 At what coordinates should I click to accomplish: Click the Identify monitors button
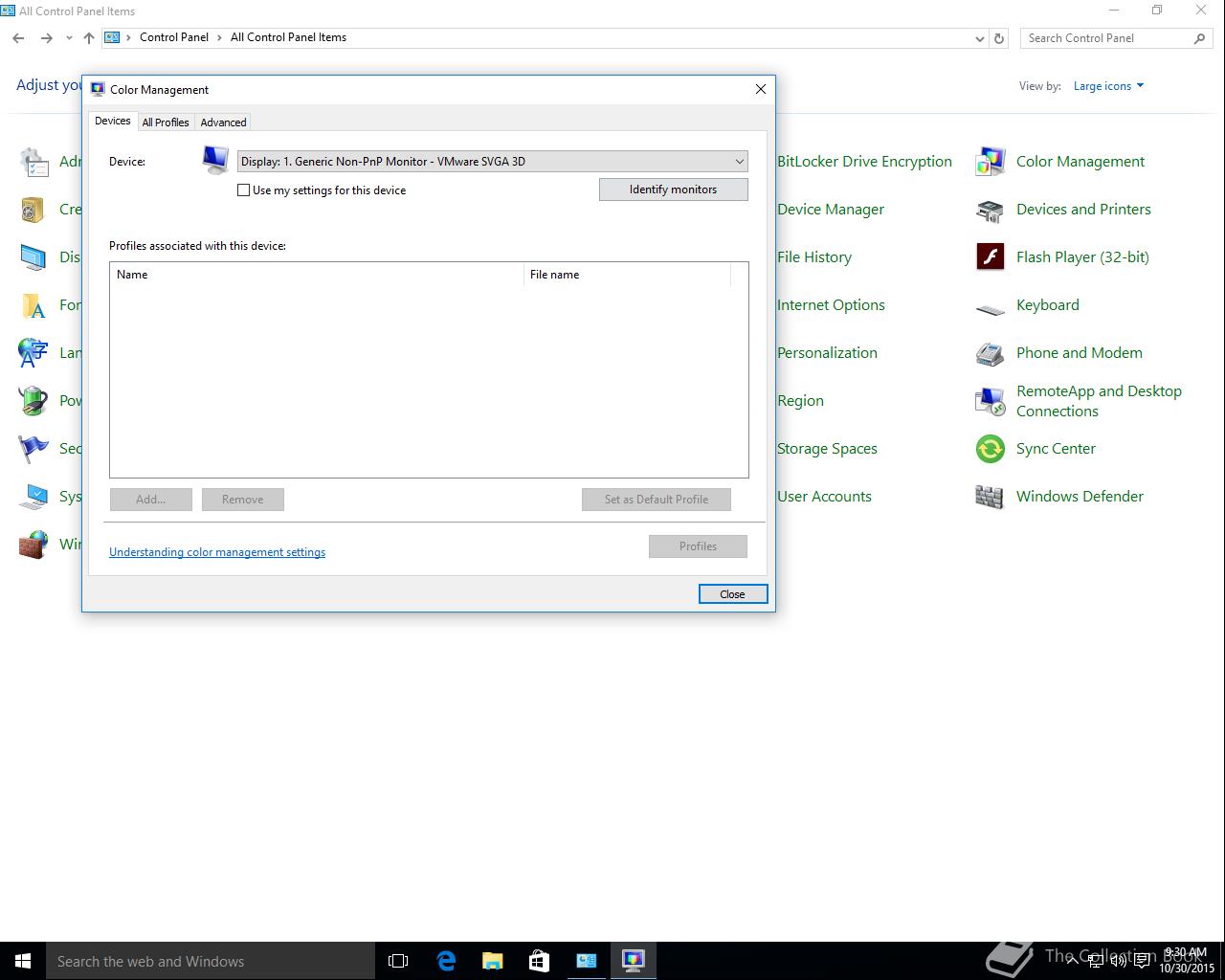point(674,189)
